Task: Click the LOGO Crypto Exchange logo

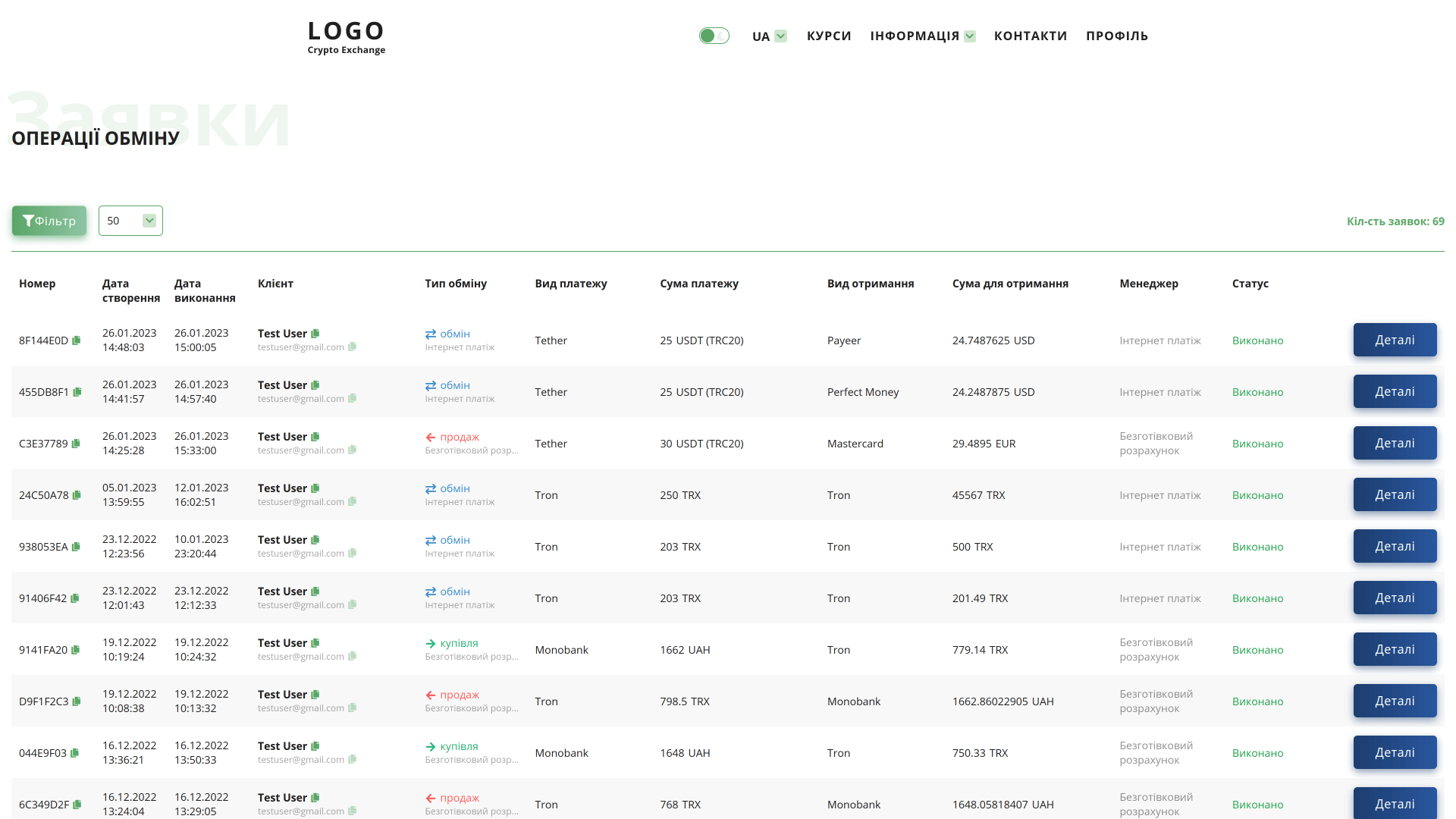Action: point(347,37)
